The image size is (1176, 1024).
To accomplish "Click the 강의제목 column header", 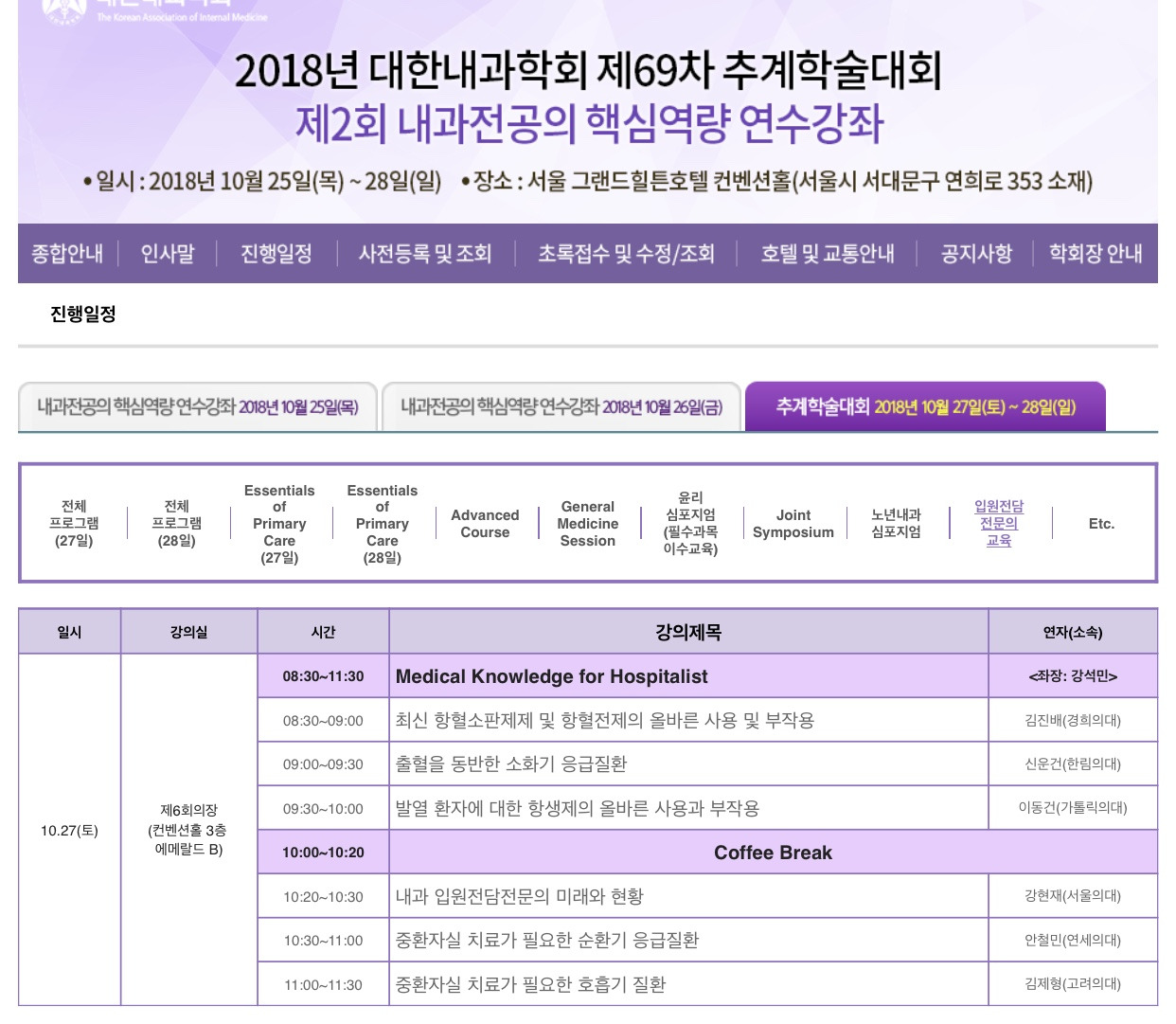I will point(688,632).
